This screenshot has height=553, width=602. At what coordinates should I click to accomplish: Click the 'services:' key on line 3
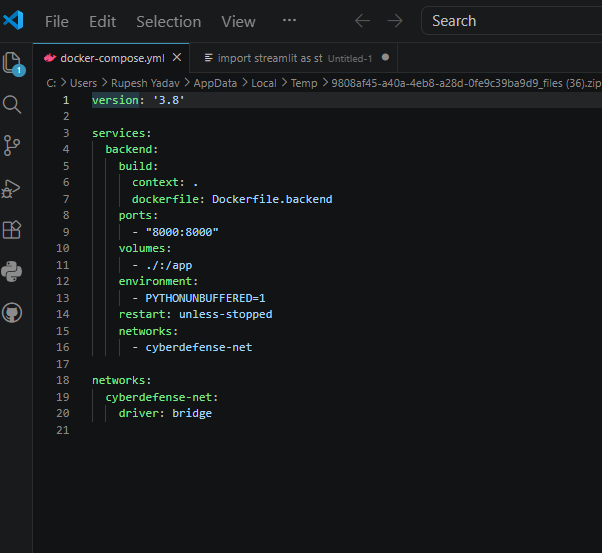click(122, 133)
